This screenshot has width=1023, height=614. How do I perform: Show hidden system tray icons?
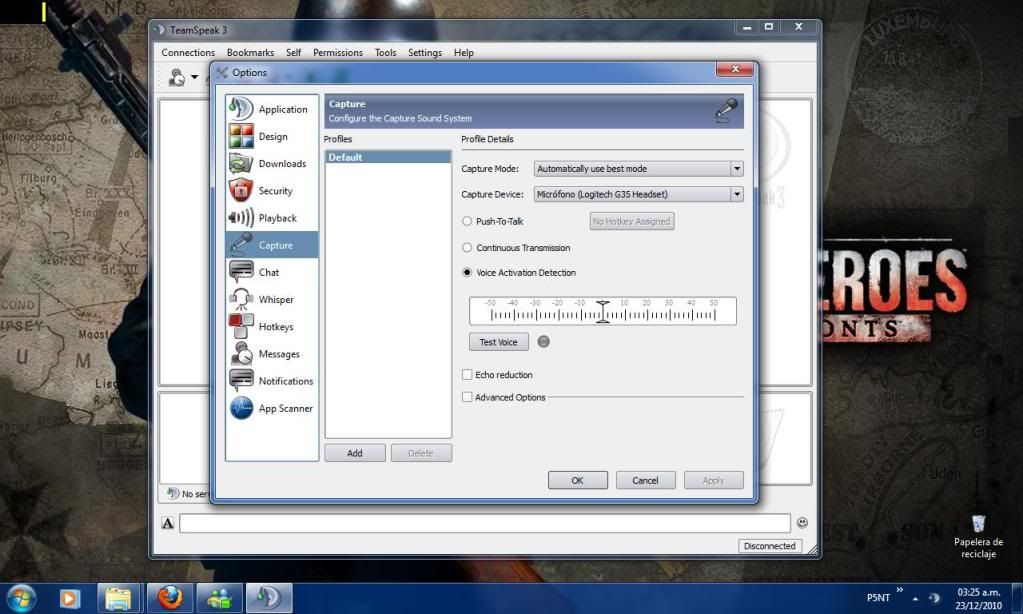click(915, 598)
